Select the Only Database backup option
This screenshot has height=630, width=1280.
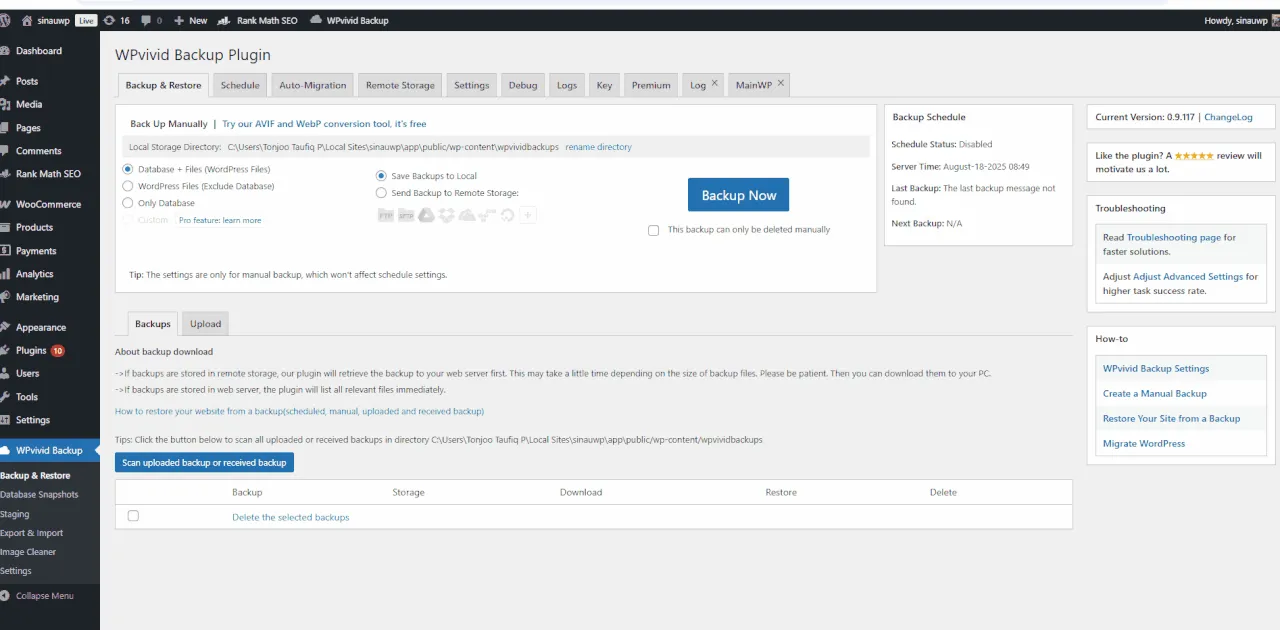127,202
